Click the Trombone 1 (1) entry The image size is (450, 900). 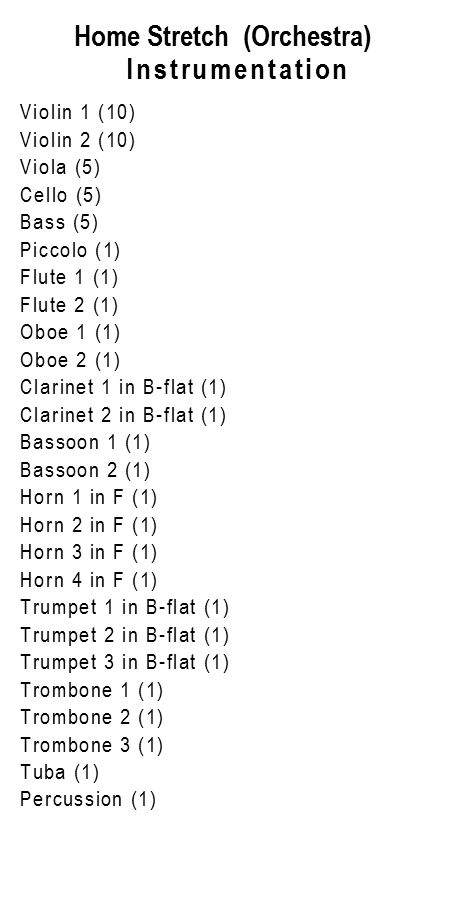(x=92, y=690)
